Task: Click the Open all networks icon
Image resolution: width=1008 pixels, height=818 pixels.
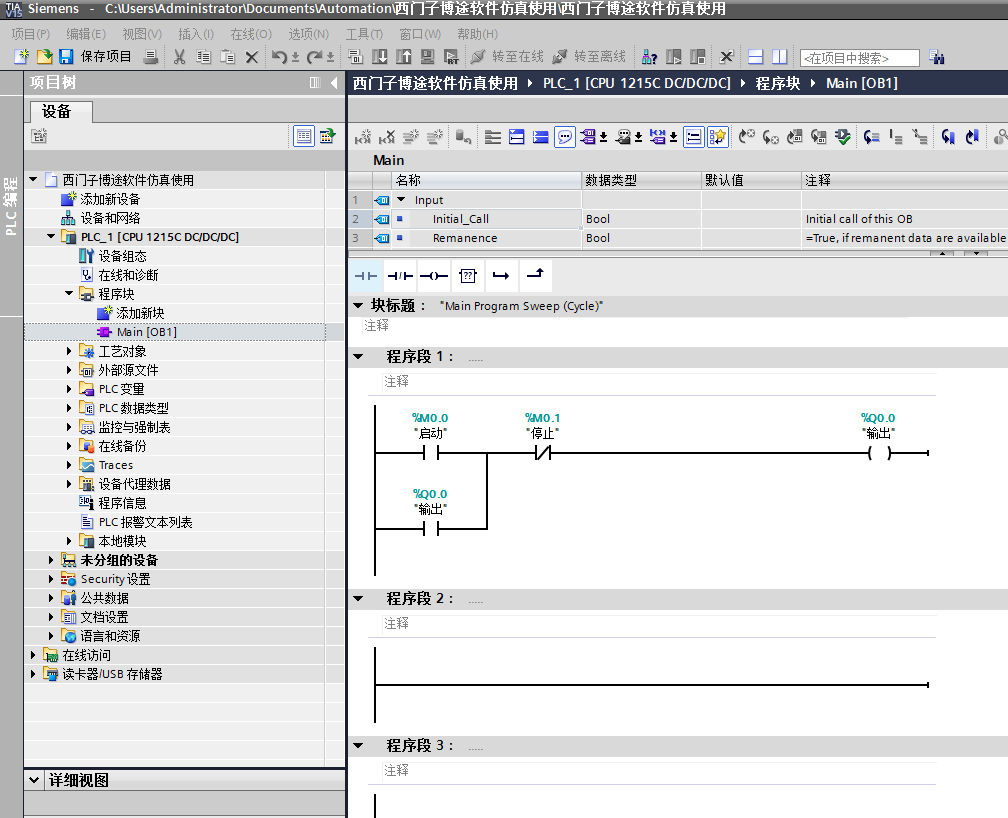Action: pyautogui.click(x=517, y=136)
